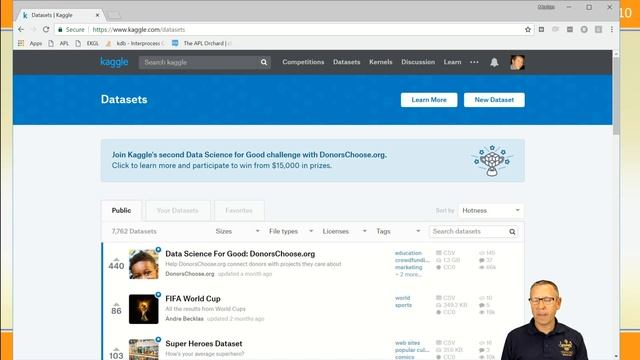Click the world tag on FIFA dataset

402,298
